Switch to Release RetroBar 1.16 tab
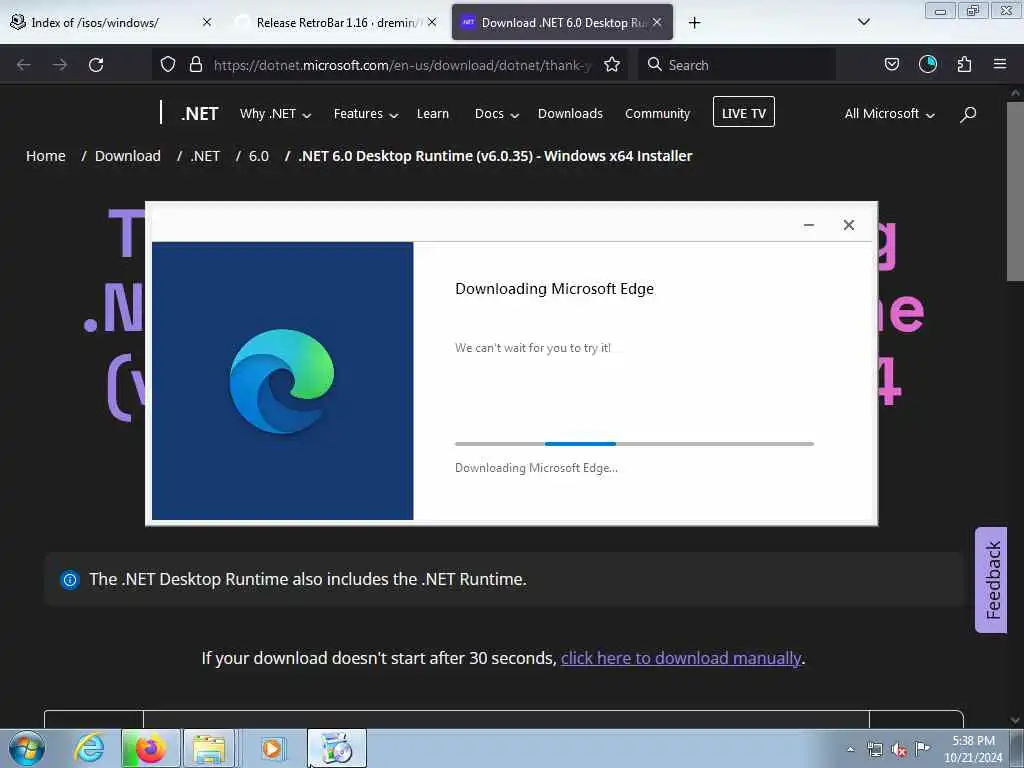The height and width of the screenshot is (768, 1024). point(336,22)
